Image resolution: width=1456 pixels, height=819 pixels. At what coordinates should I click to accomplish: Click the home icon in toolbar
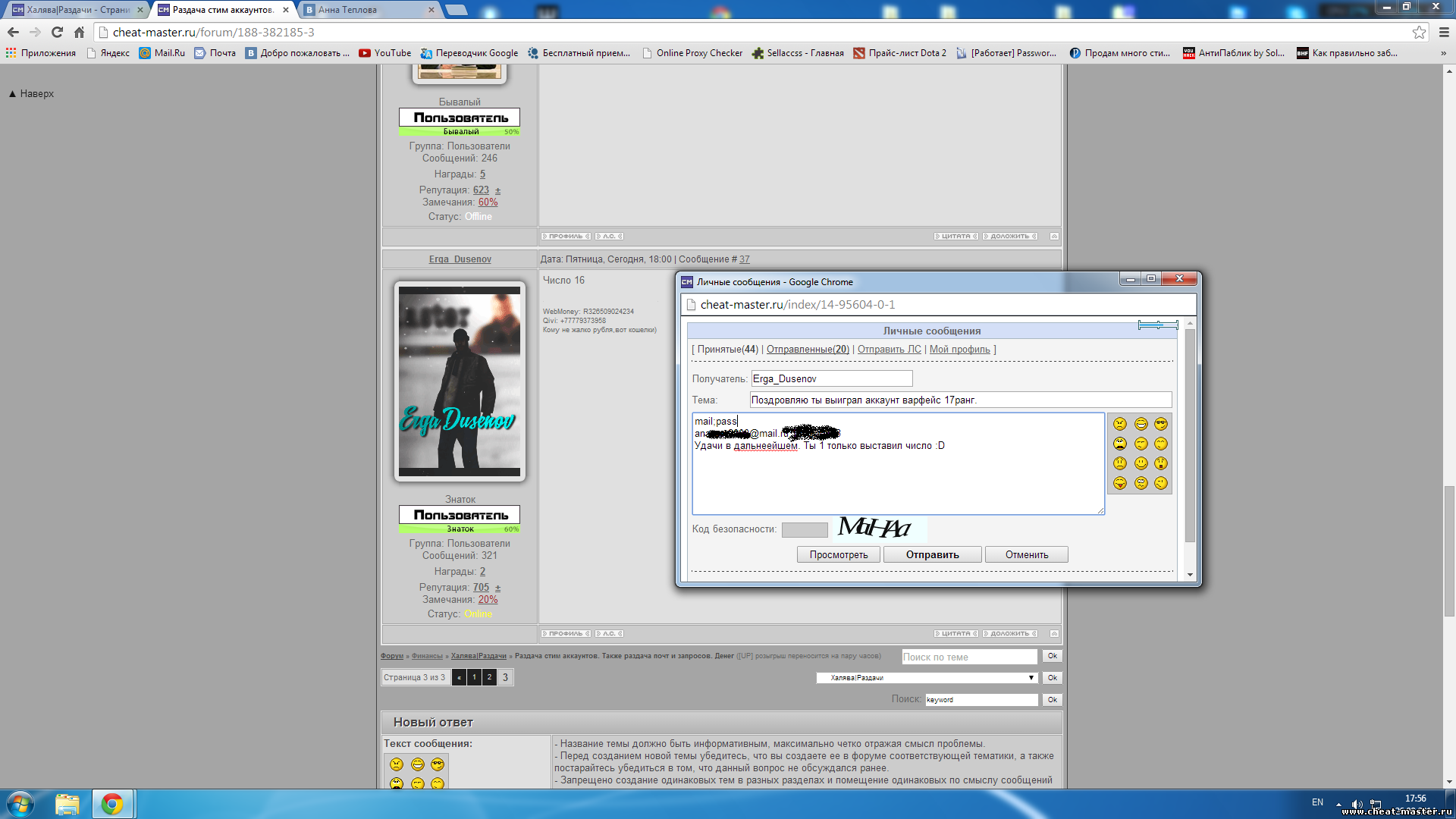[x=79, y=32]
